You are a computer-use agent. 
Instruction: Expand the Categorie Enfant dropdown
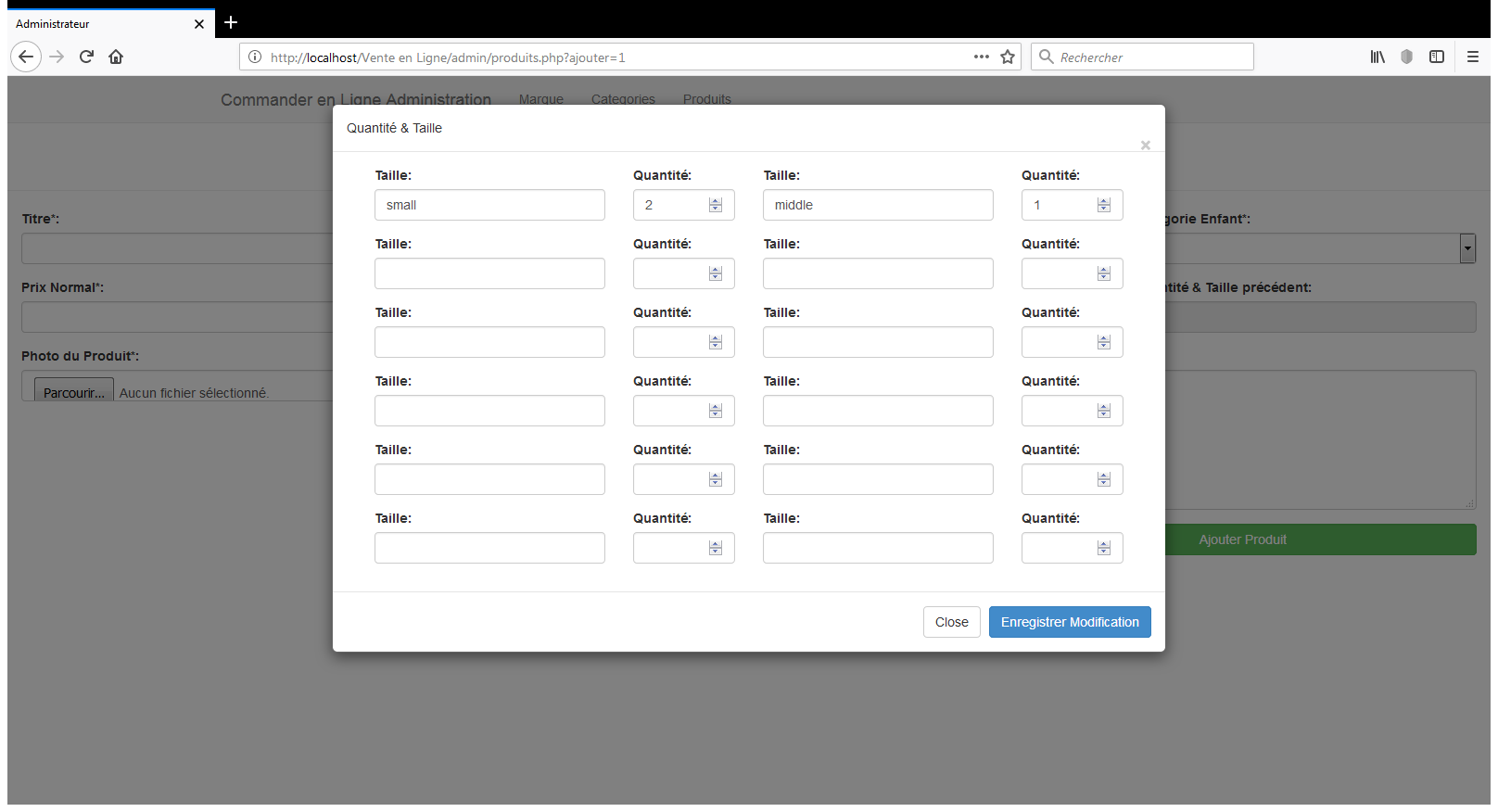pyautogui.click(x=1467, y=248)
